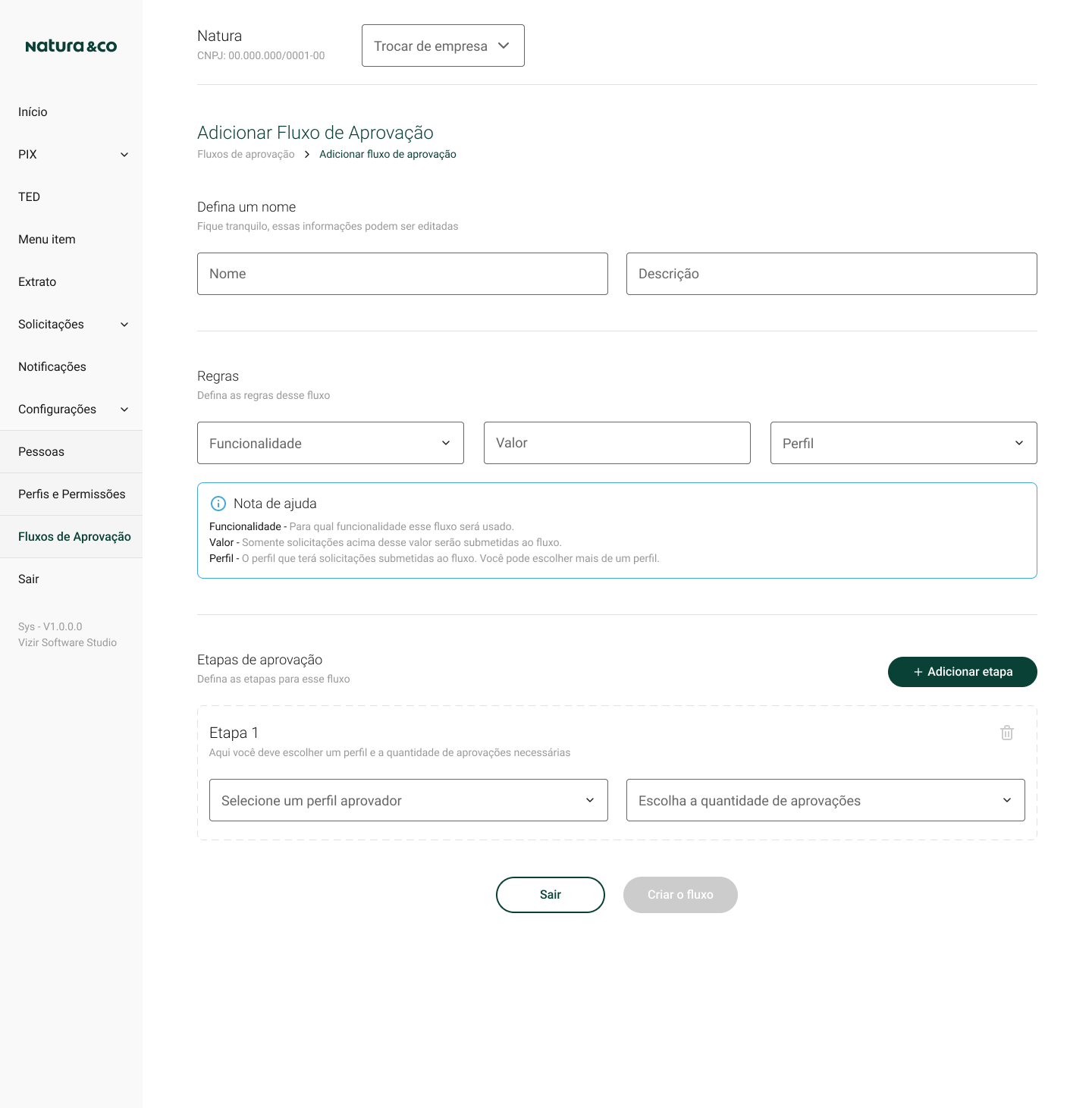Viewport: 1092px width, 1108px height.
Task: Open Perfis e Permissões
Action: pos(71,494)
